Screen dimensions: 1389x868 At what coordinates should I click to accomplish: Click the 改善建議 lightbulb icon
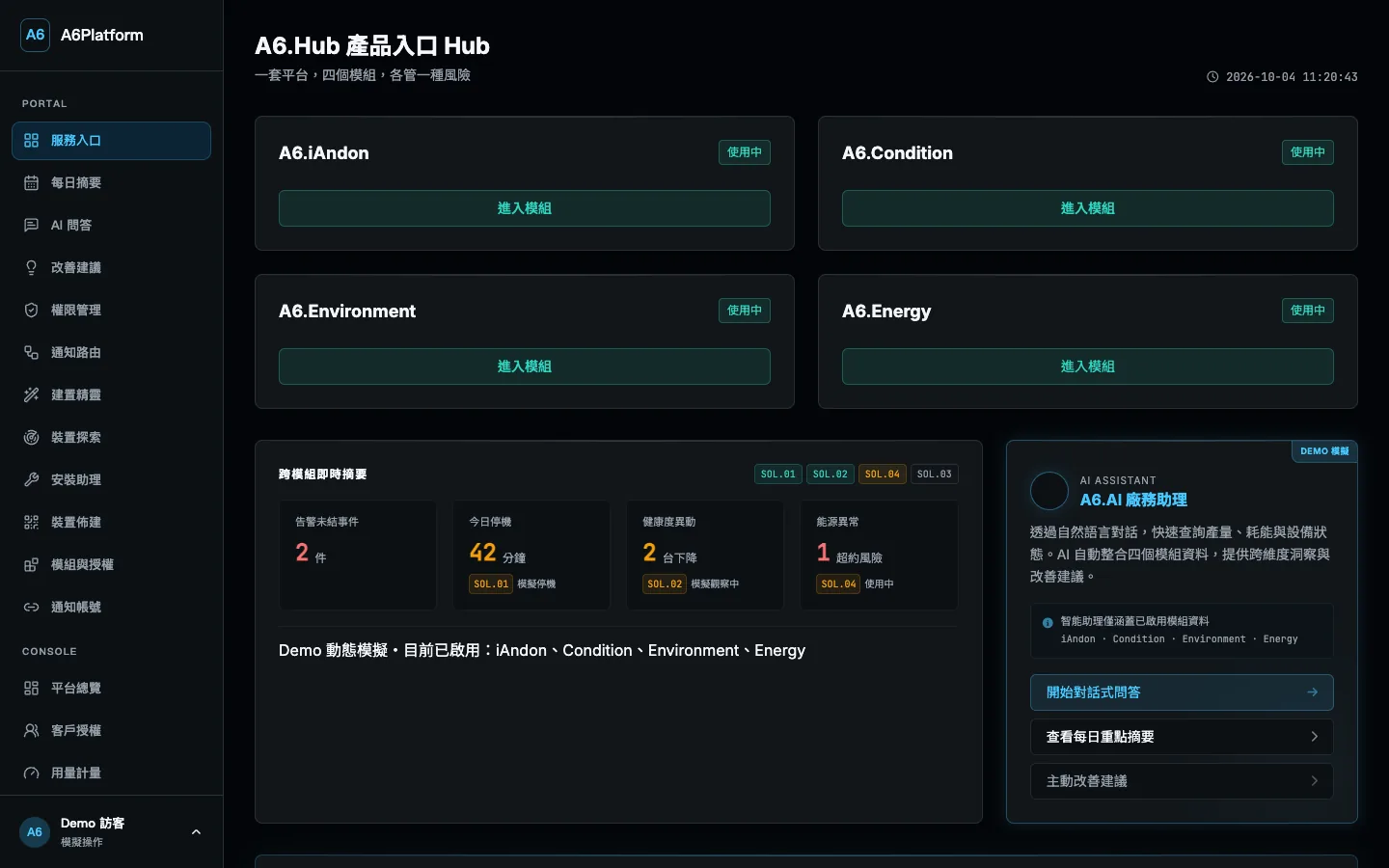[31, 268]
